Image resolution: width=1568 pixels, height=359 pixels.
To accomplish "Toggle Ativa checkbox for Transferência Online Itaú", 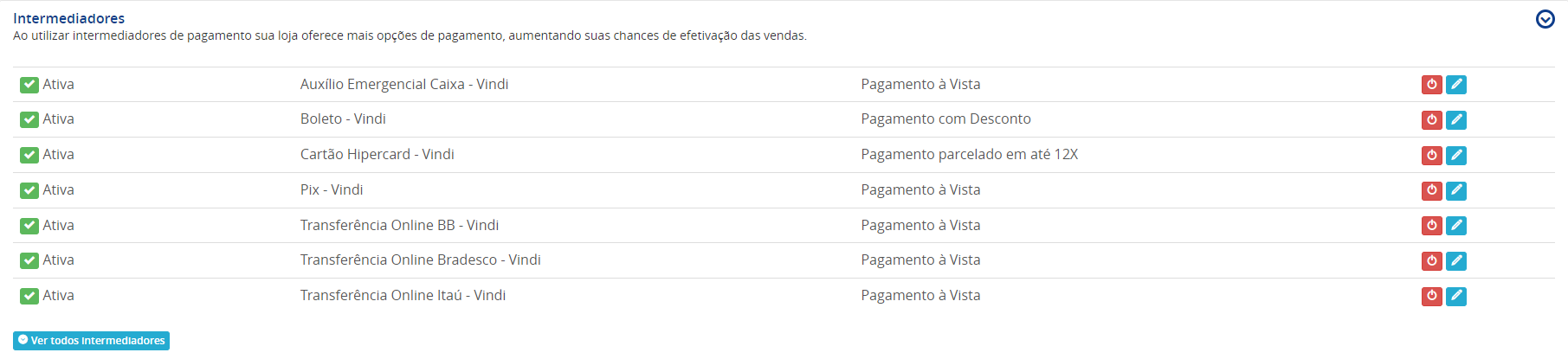I will pos(29,296).
